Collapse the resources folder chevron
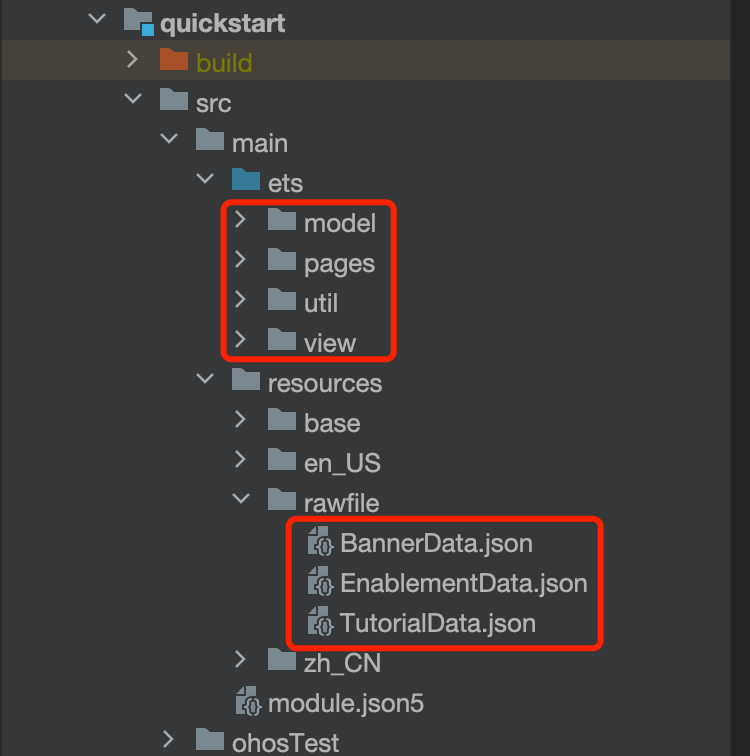 (x=205, y=379)
